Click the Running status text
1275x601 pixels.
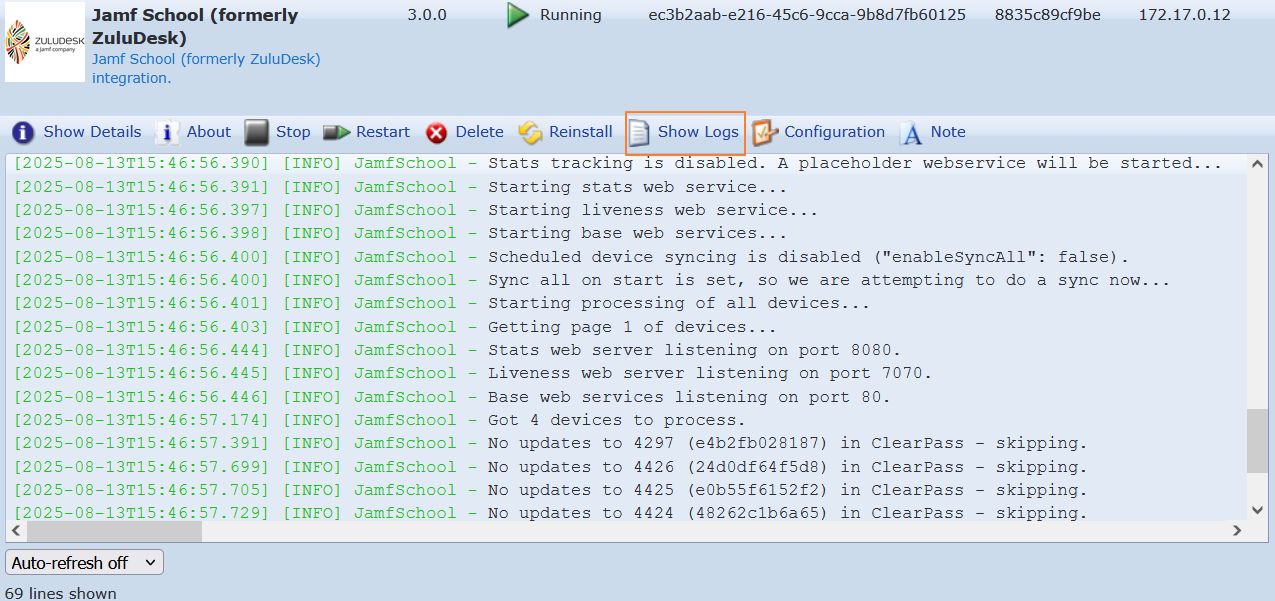click(x=571, y=15)
